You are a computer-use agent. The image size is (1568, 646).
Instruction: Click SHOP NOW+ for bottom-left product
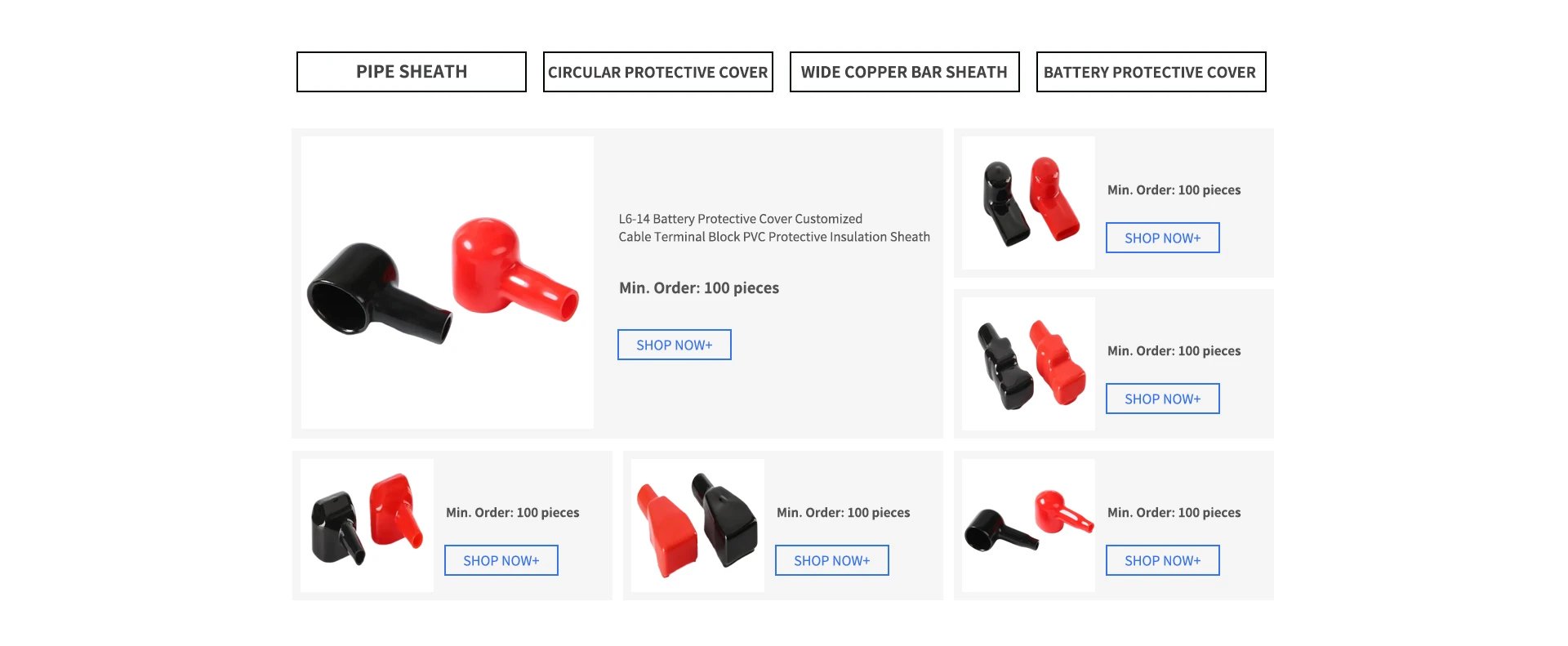(x=501, y=560)
